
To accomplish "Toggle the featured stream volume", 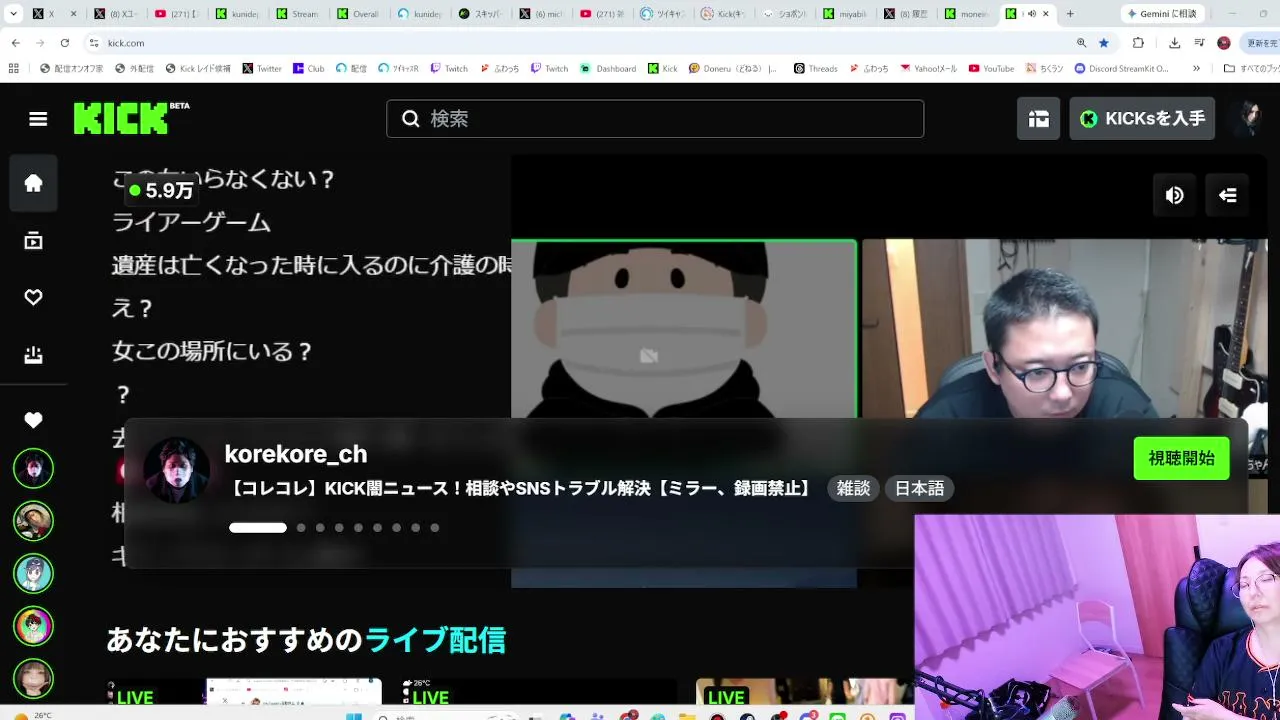I will (1175, 195).
